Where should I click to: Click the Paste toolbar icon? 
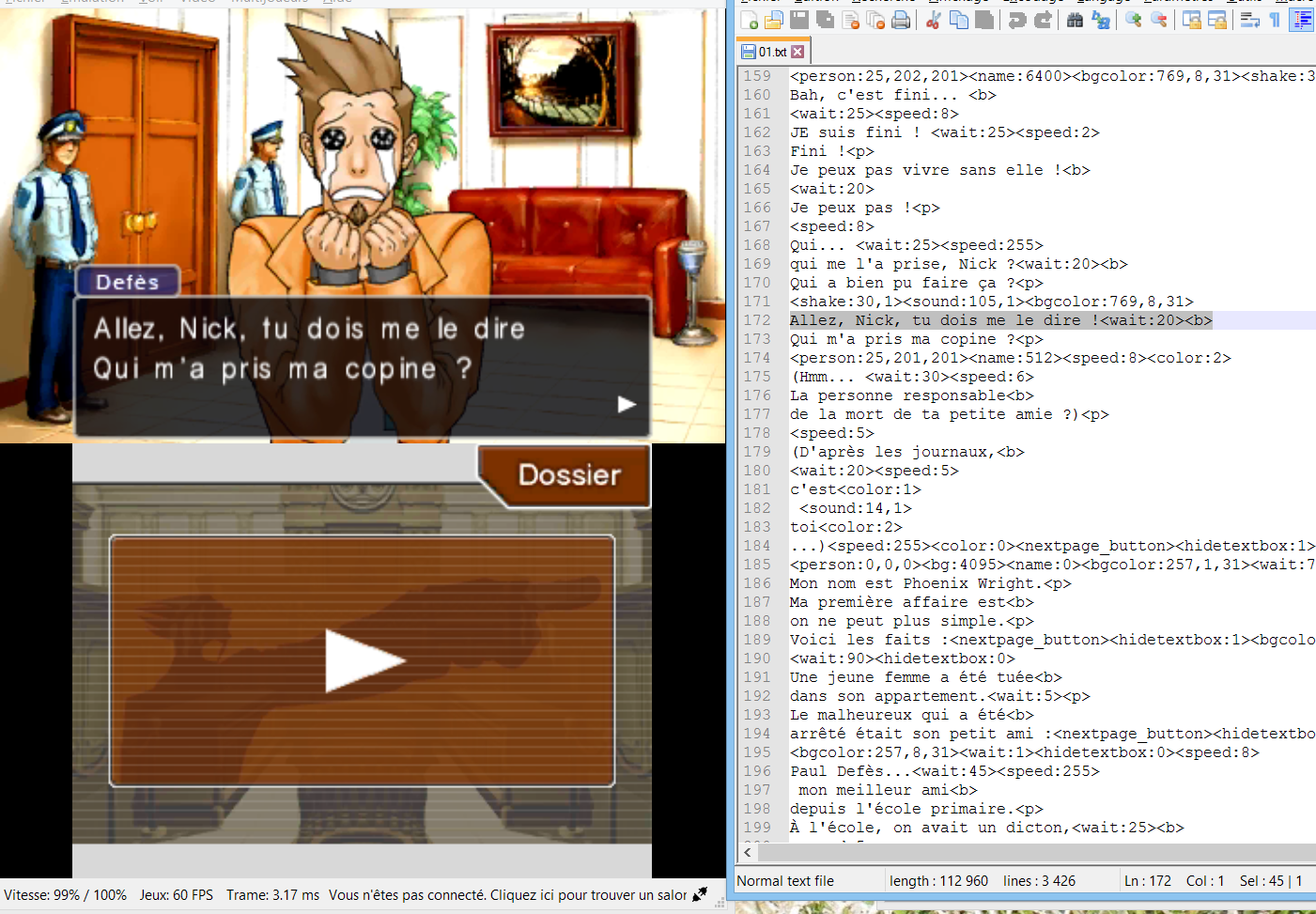[x=983, y=20]
